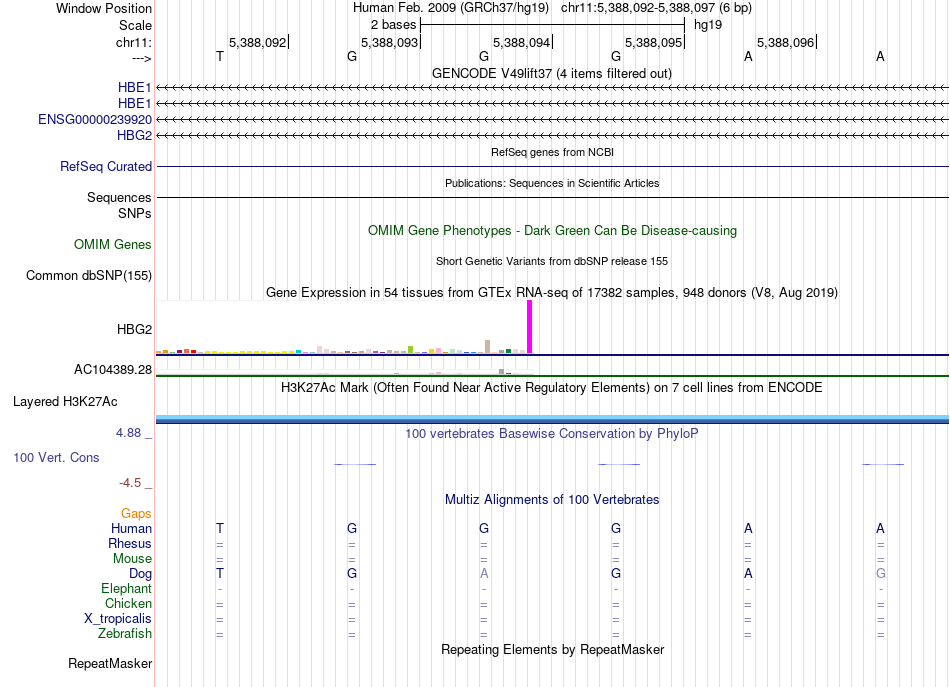Click the HBG2 label beside the GTEx bar chart
The height and width of the screenshot is (687, 950).
tap(134, 329)
